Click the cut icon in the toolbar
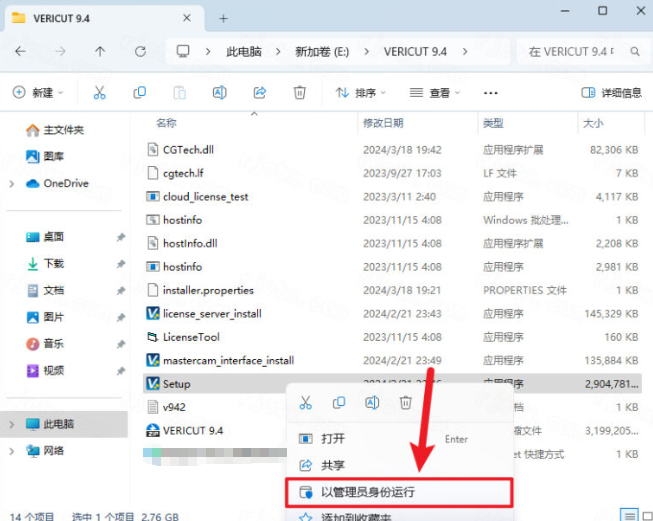653x521 pixels. pyautogui.click(x=99, y=92)
